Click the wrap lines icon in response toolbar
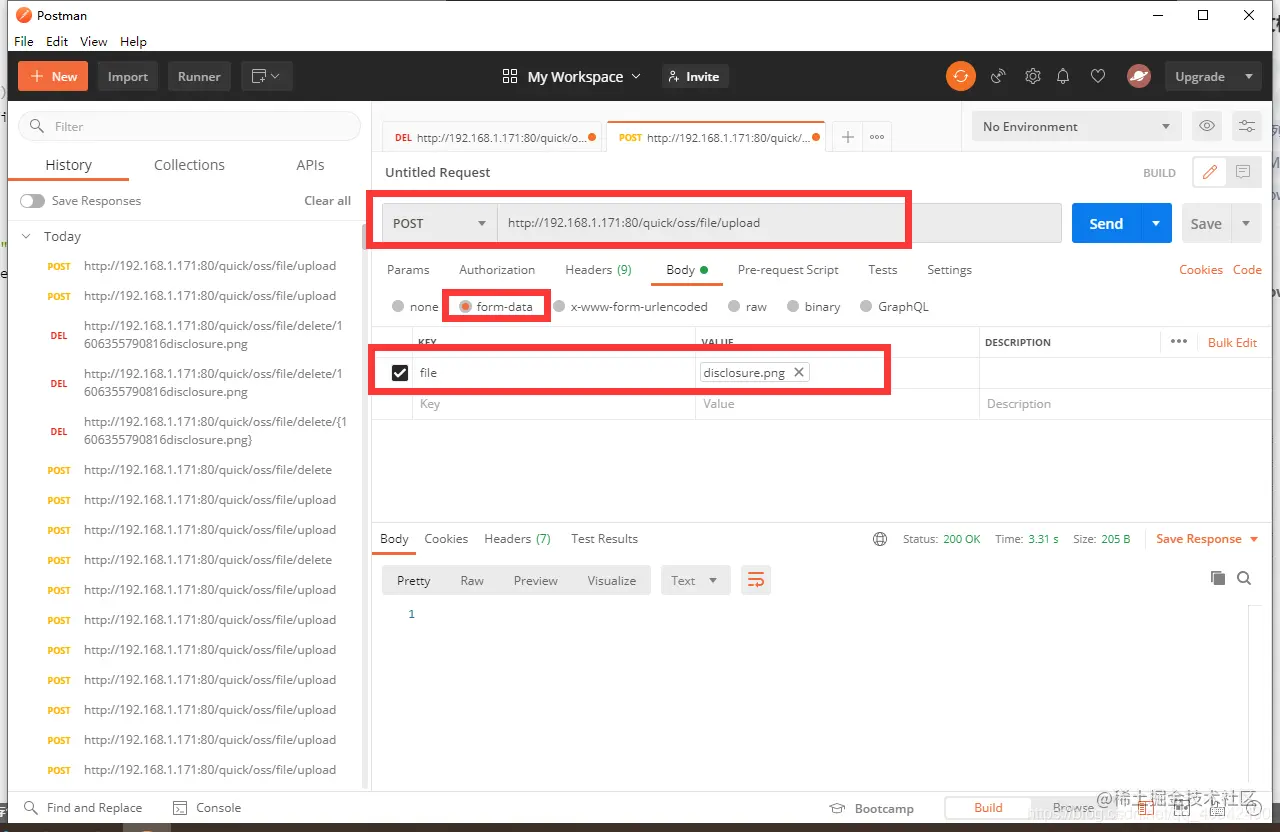 [x=756, y=580]
